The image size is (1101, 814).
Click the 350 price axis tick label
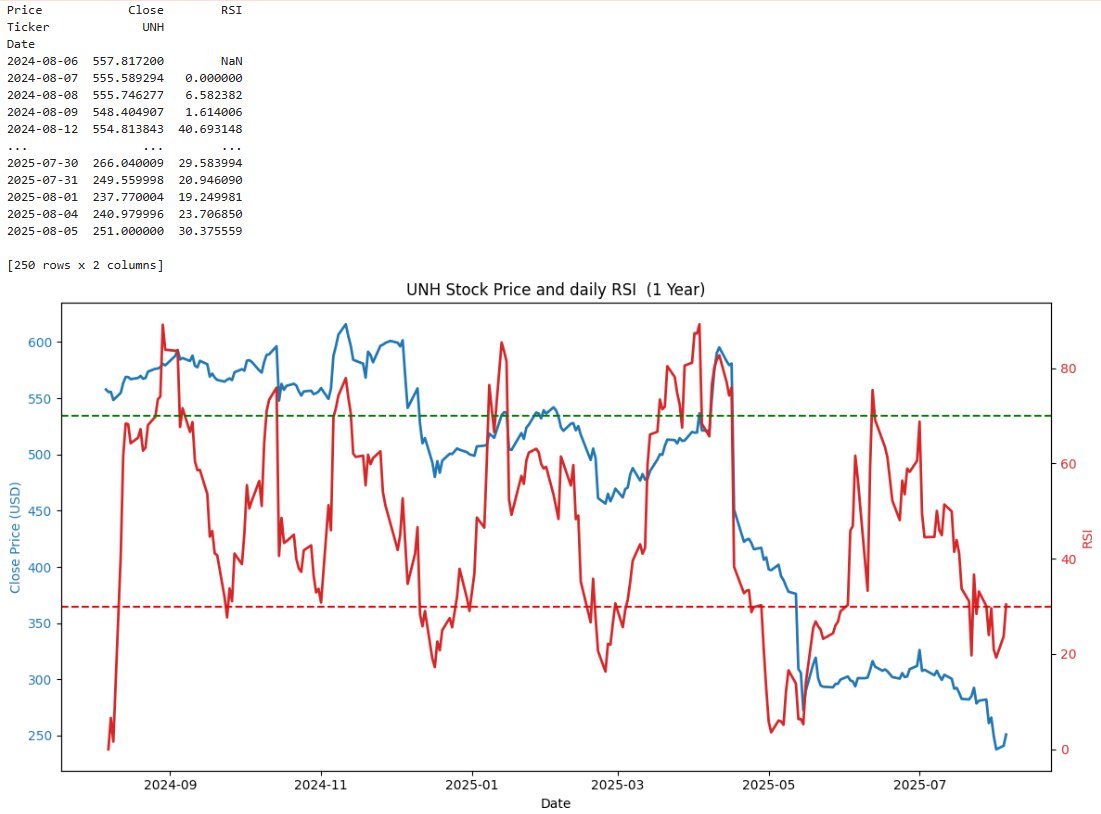[x=40, y=624]
